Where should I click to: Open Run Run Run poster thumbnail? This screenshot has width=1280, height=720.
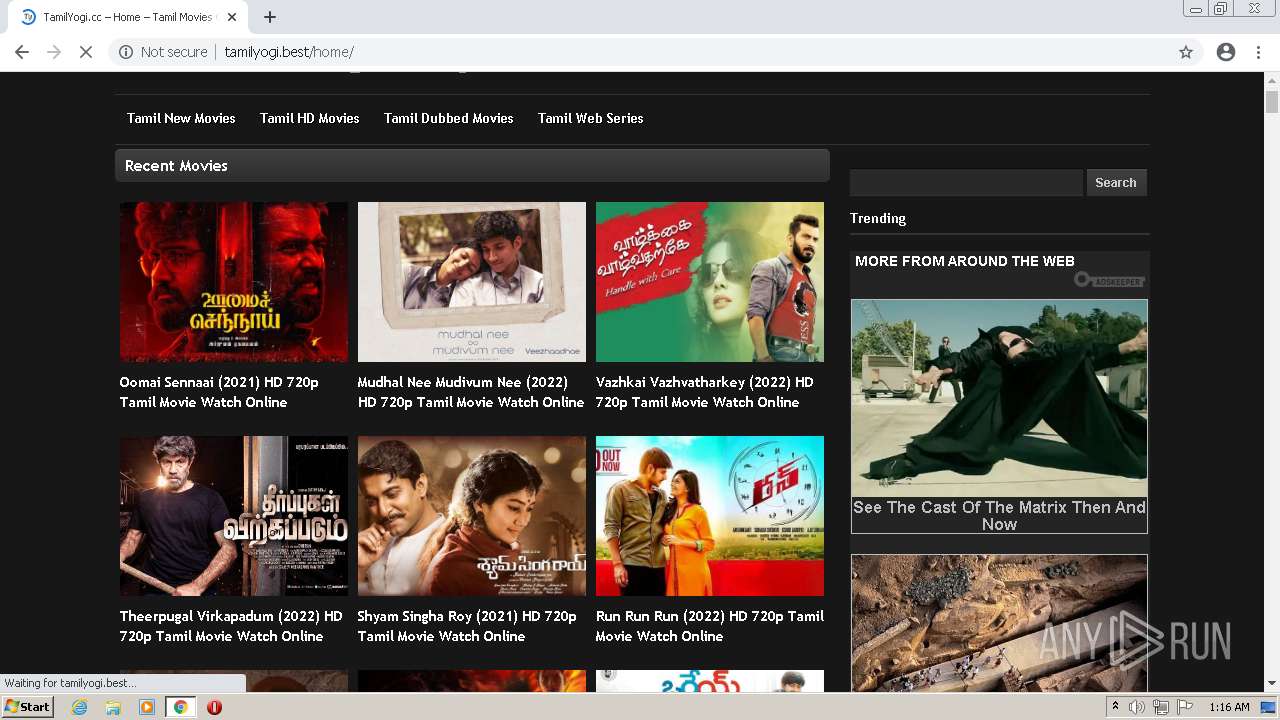coord(710,516)
